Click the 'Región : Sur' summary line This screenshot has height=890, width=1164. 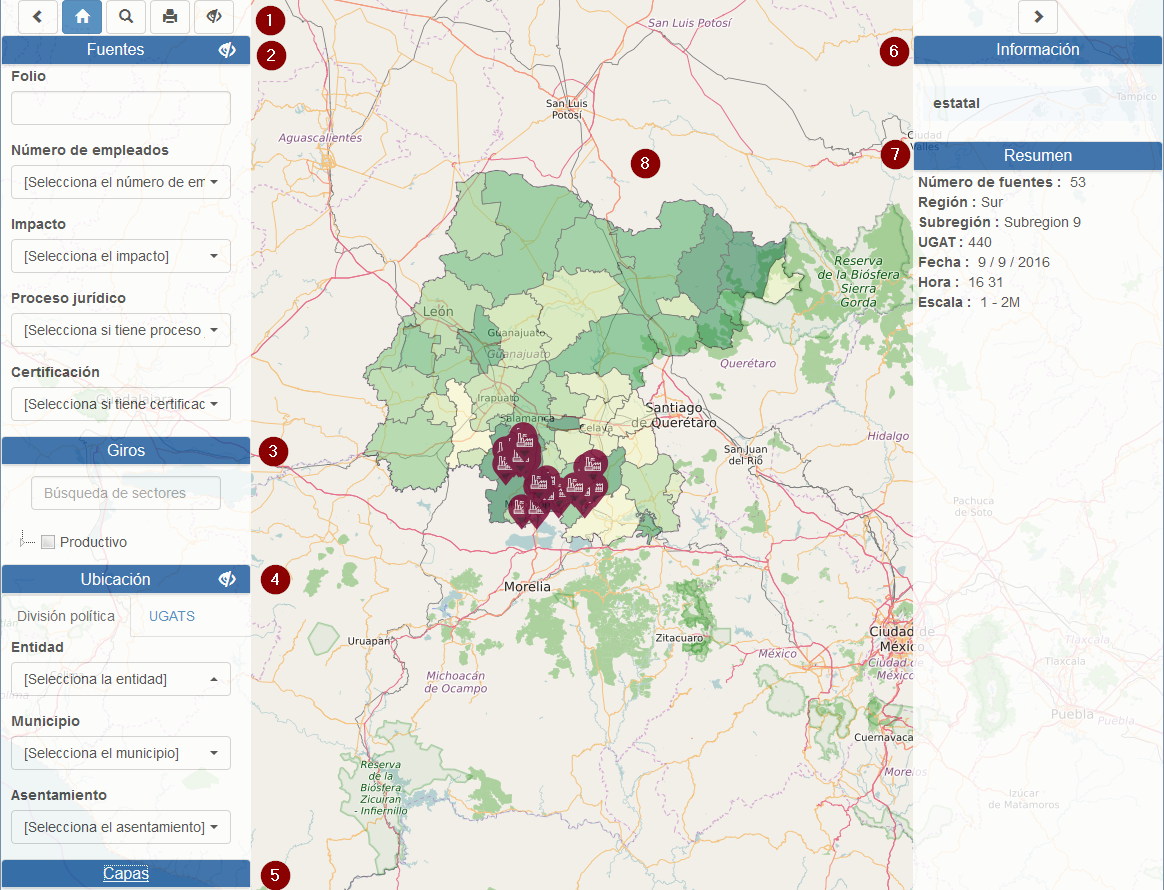tap(961, 202)
